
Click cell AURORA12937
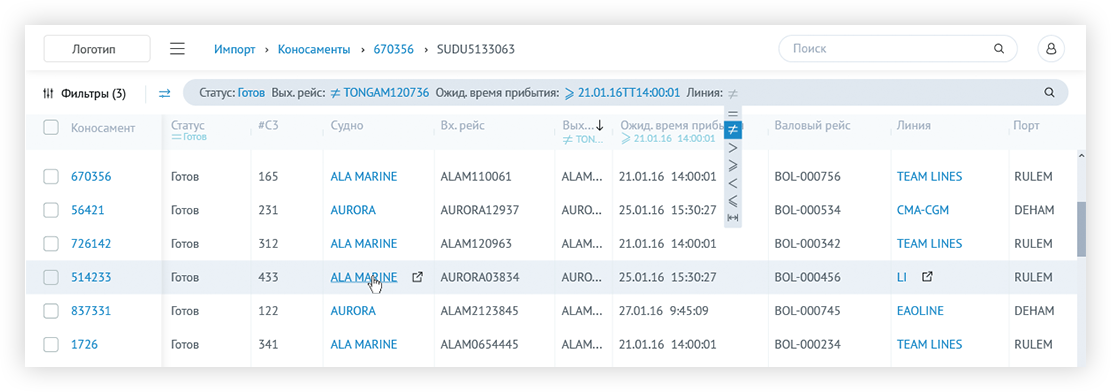click(x=480, y=211)
